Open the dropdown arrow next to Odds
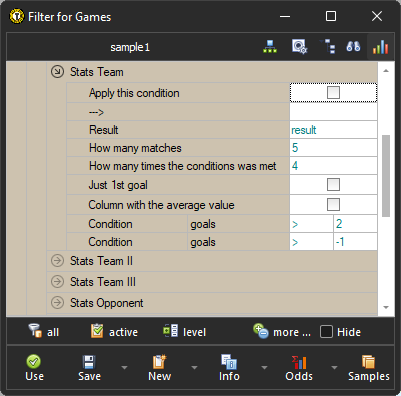The width and height of the screenshot is (401, 396). pyautogui.click(x=334, y=368)
